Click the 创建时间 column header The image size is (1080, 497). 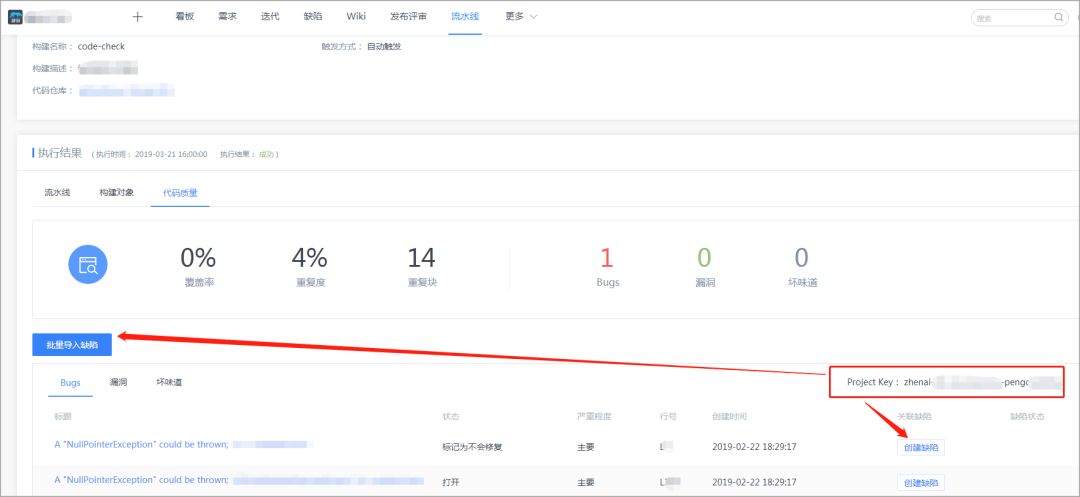tap(729, 417)
